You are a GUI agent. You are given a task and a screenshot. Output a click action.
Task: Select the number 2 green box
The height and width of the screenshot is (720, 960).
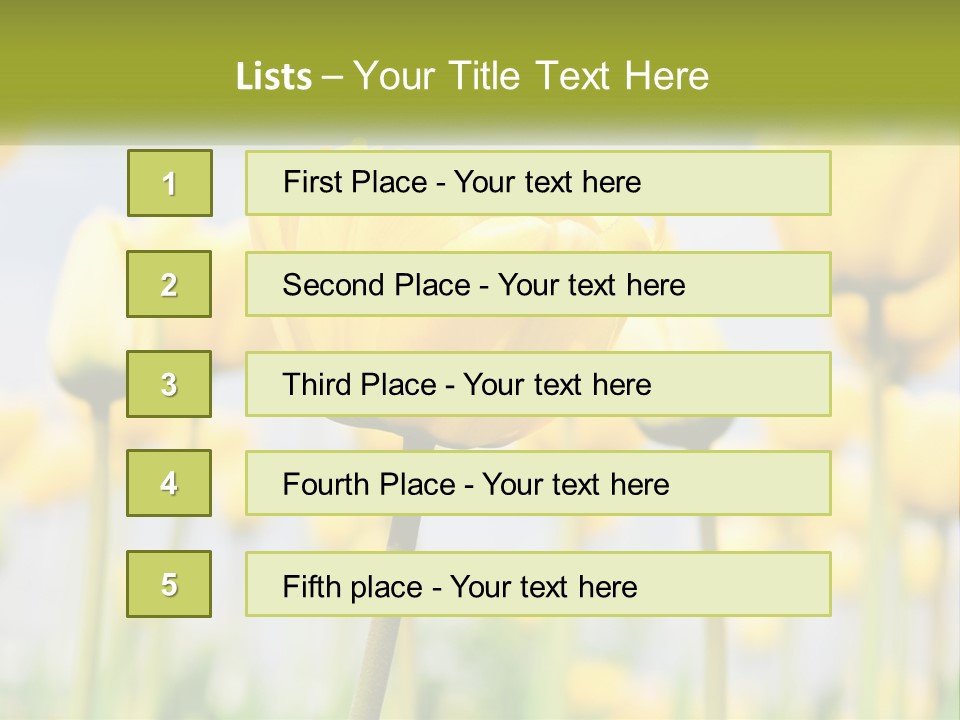[x=169, y=284]
